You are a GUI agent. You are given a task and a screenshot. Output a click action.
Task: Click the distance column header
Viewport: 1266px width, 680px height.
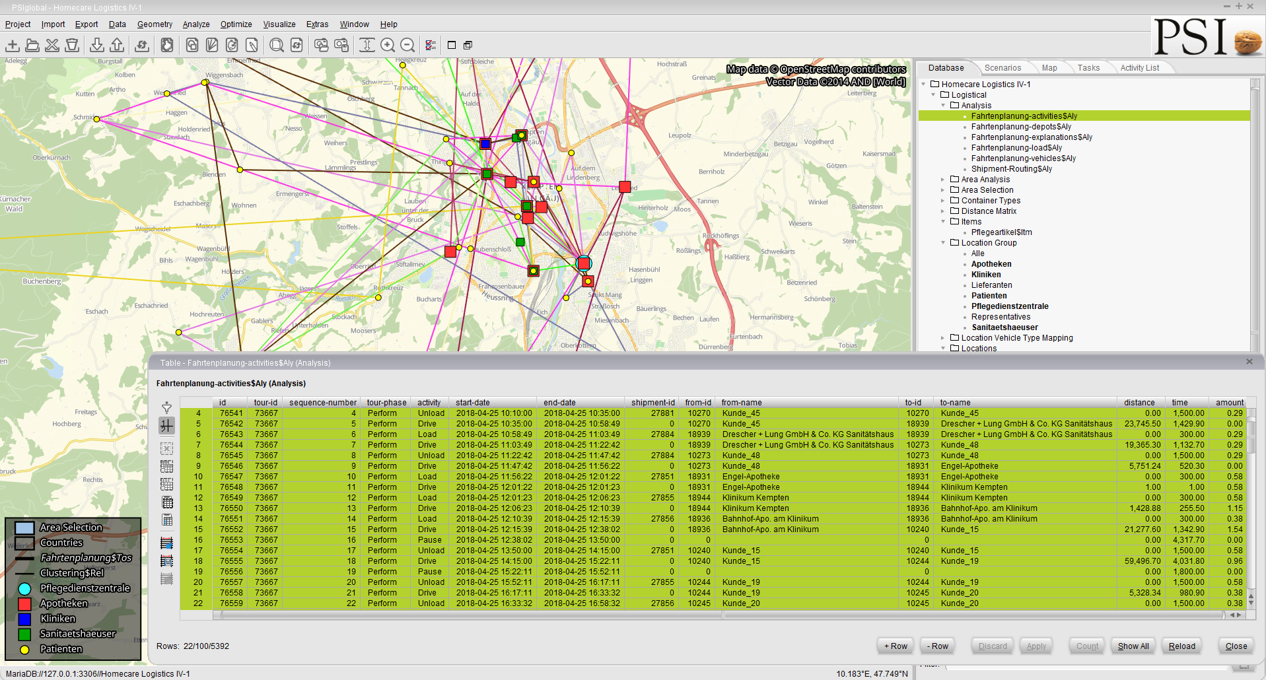coord(1138,403)
